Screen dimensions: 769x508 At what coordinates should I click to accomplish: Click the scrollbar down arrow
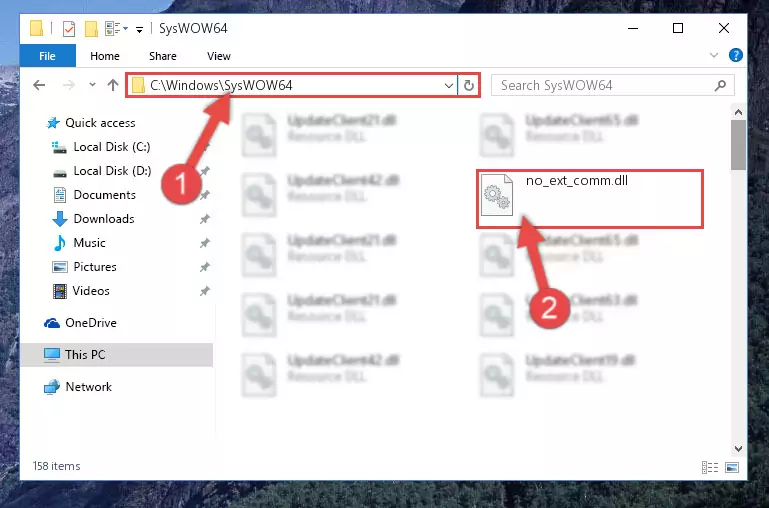click(x=738, y=449)
